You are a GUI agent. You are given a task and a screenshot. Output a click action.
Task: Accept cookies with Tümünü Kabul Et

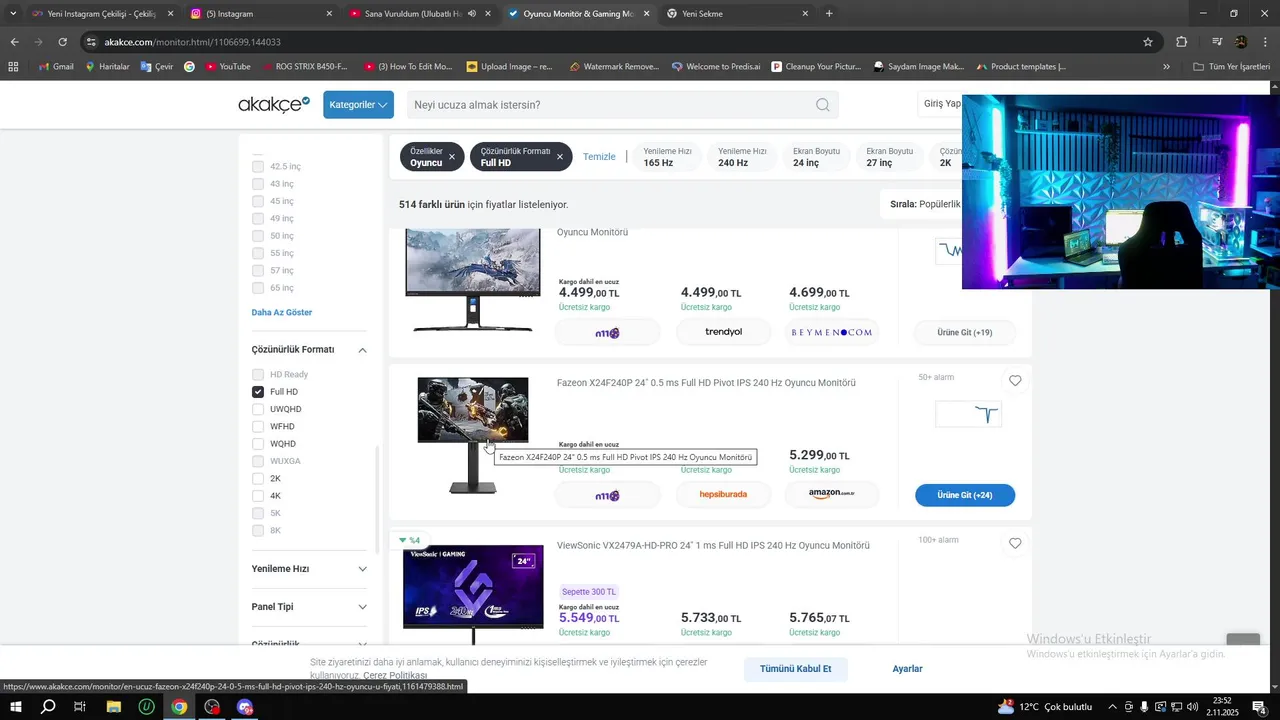click(795, 669)
